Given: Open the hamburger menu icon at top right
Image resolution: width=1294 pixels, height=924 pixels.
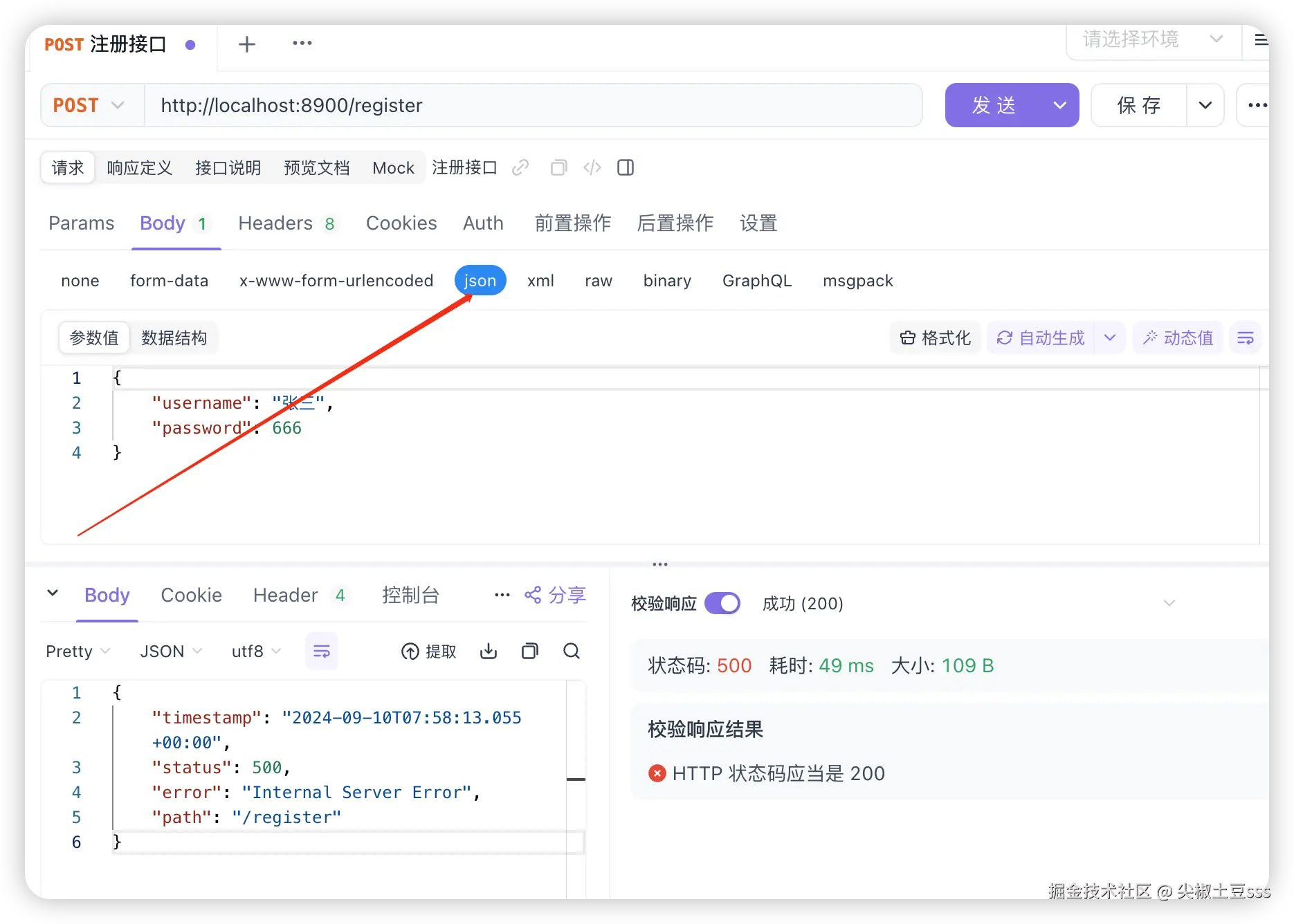Looking at the screenshot, I should pos(1261,39).
